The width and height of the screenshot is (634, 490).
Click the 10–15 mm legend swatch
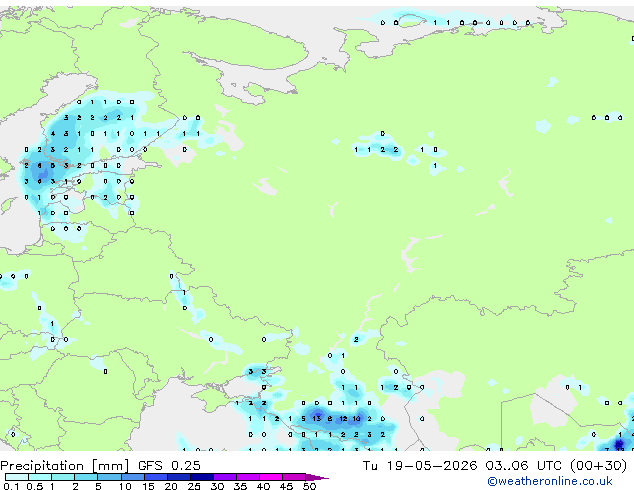click(x=132, y=477)
